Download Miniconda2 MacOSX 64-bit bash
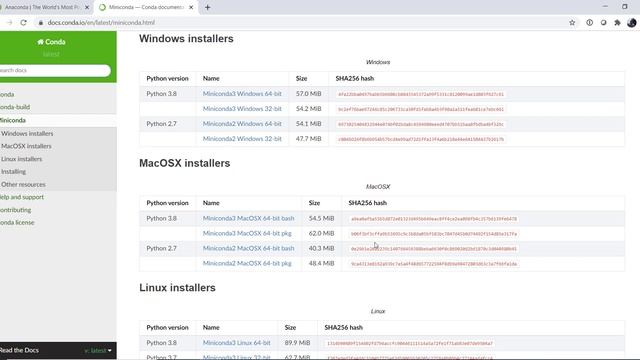The height and width of the screenshot is (360, 640). pos(248,248)
